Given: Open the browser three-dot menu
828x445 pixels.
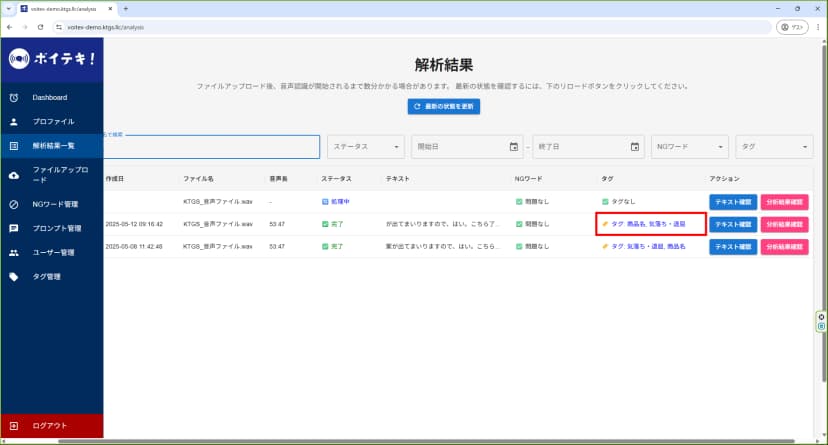Looking at the screenshot, I should tap(818, 27).
